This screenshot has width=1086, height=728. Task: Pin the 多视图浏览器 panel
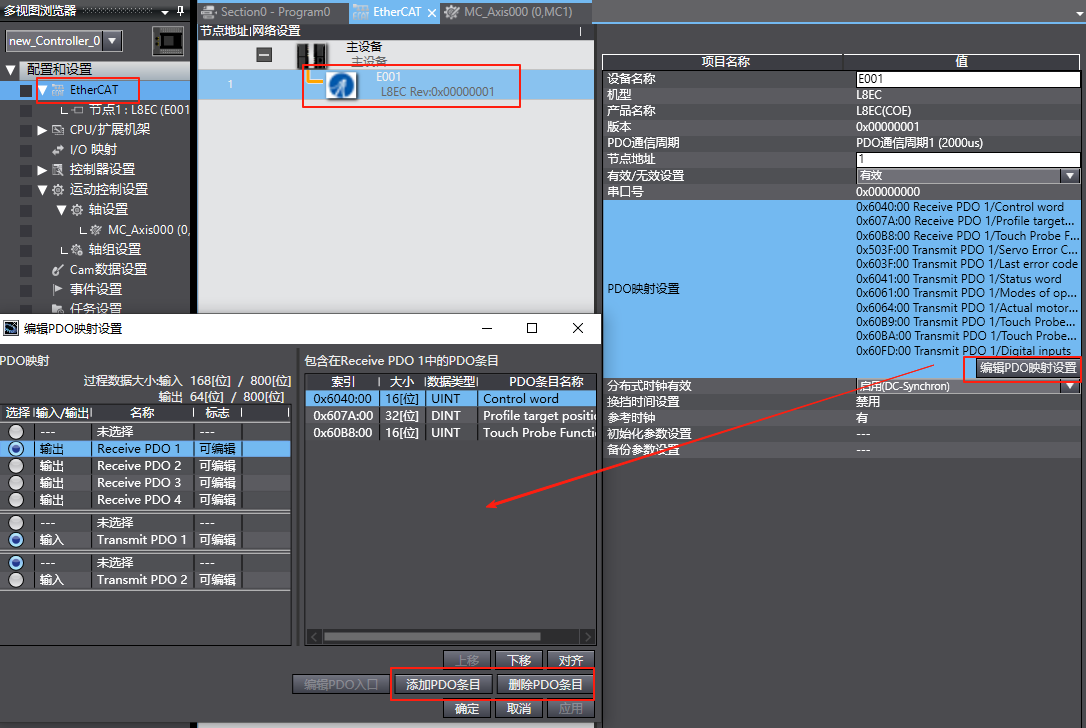pyautogui.click(x=180, y=11)
